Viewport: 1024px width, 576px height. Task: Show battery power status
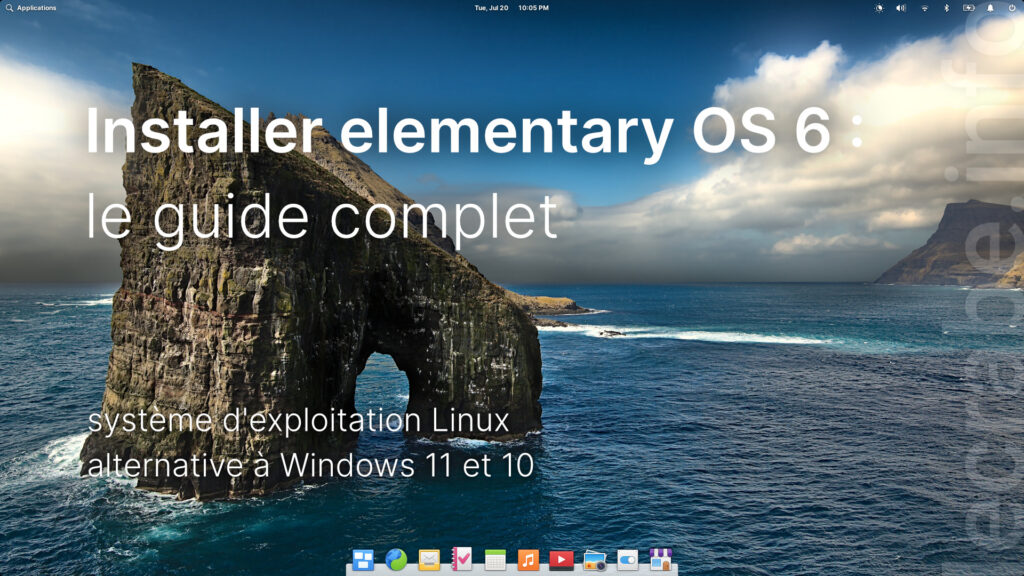coord(968,8)
